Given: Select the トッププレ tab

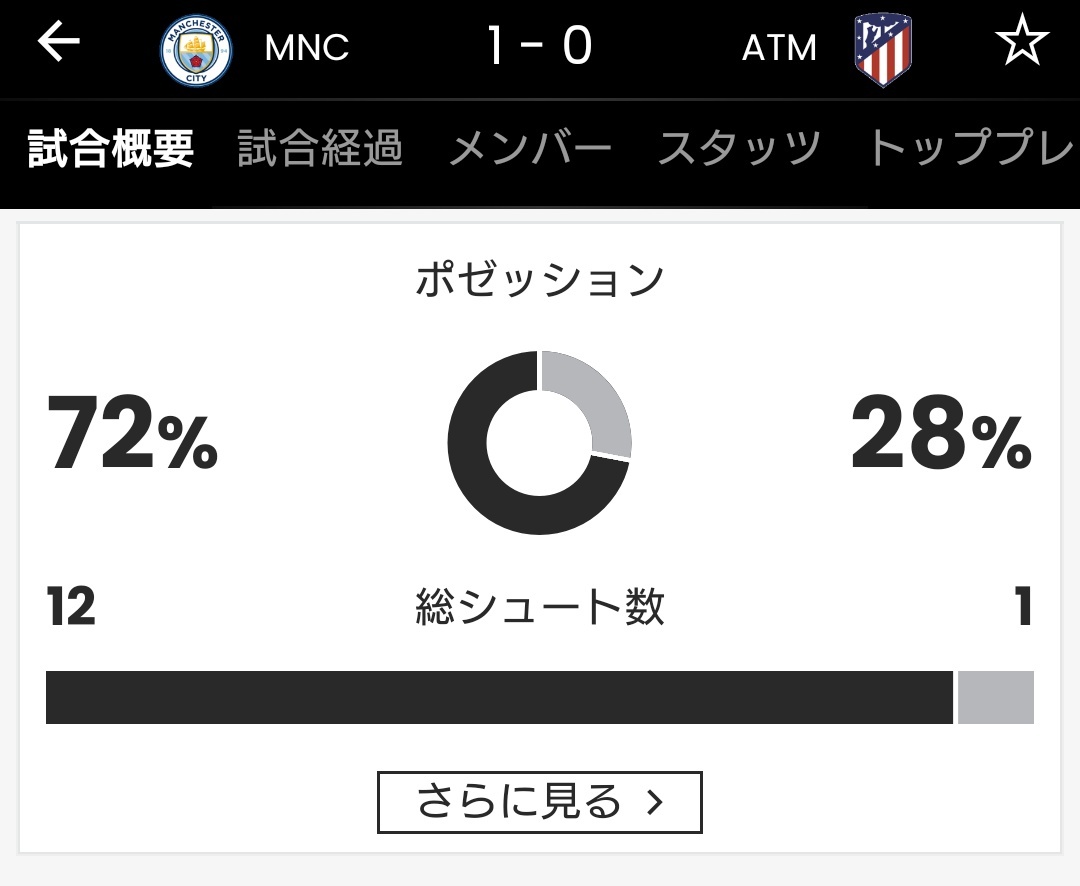Looking at the screenshot, I should [x=972, y=147].
